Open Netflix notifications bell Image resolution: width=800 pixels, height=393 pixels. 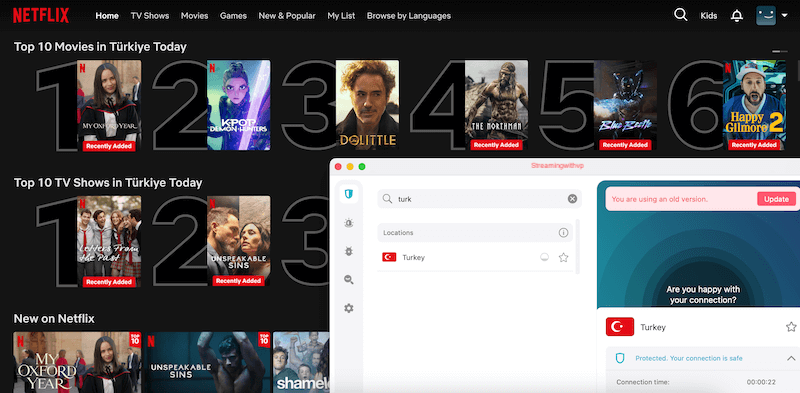737,16
